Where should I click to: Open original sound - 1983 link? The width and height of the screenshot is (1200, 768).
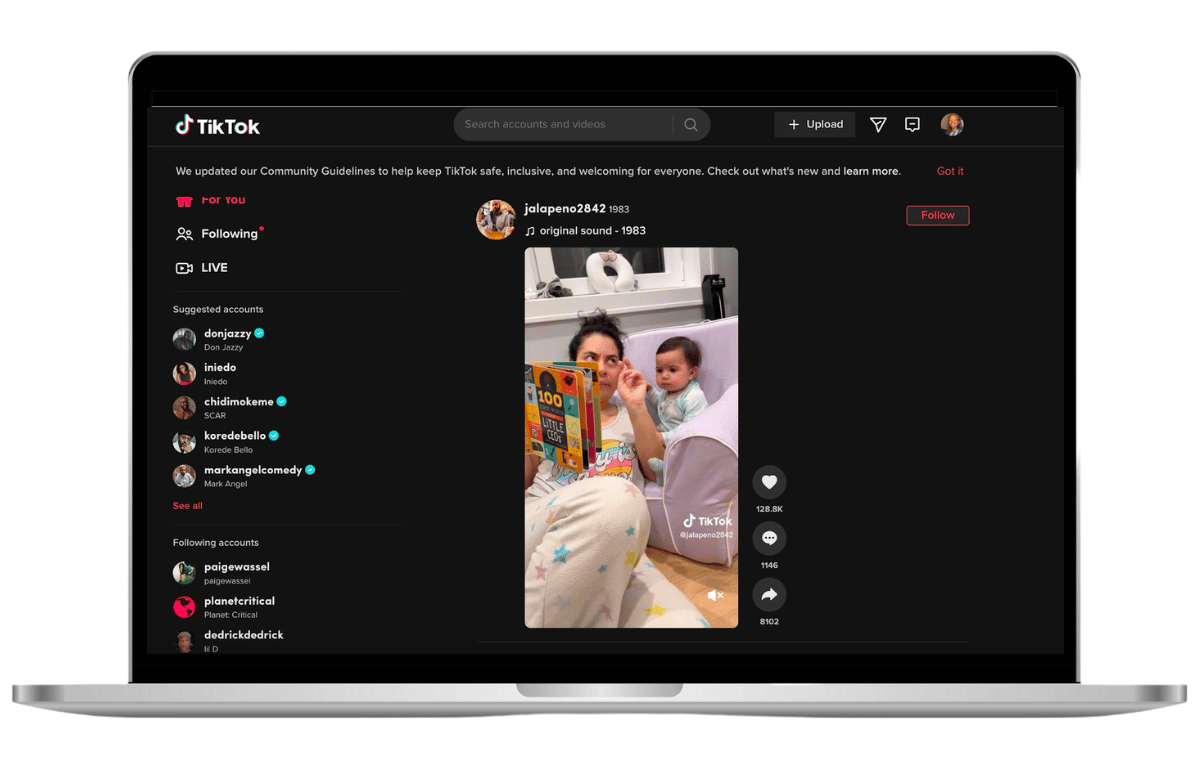point(593,231)
